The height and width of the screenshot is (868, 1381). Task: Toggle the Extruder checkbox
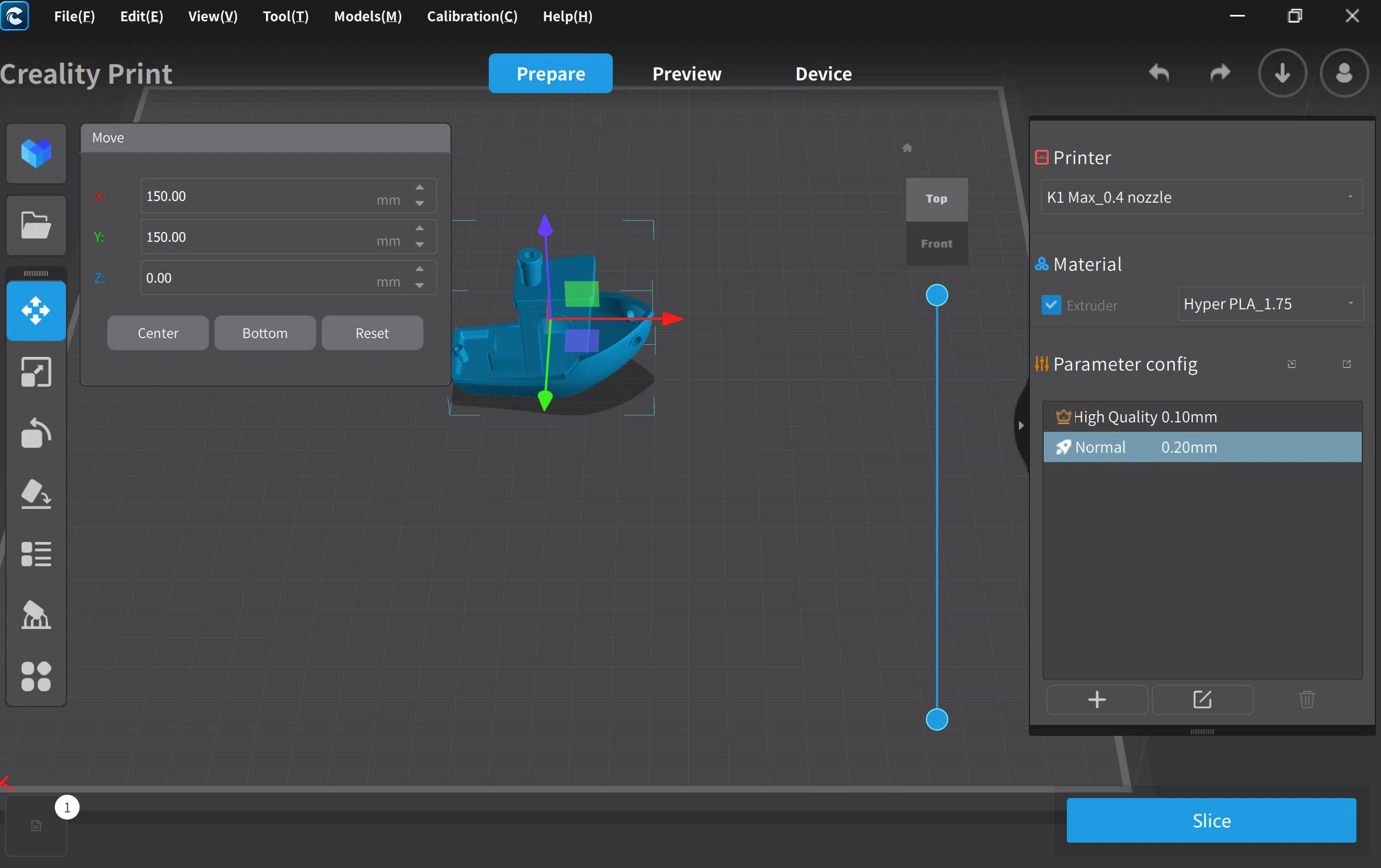point(1051,305)
